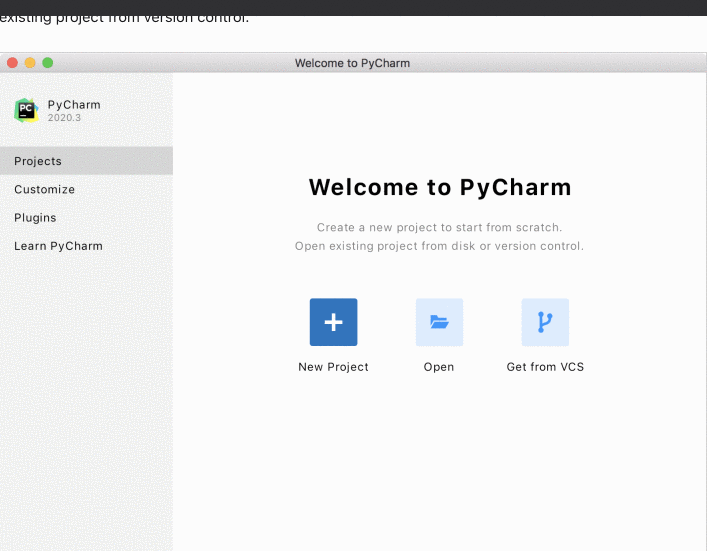Click the Get from VCS label
Image resolution: width=707 pixels, height=551 pixels.
545,367
